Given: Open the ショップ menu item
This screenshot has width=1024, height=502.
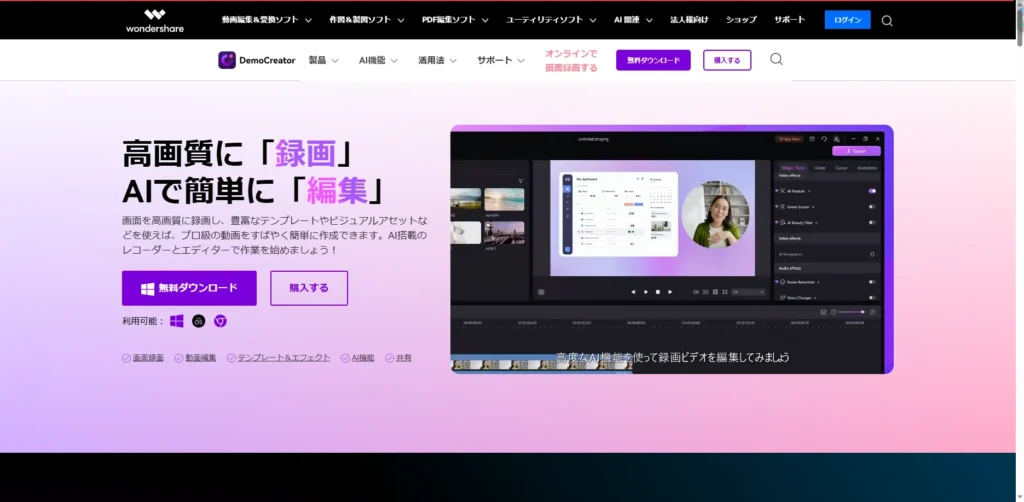Looking at the screenshot, I should click(x=741, y=20).
